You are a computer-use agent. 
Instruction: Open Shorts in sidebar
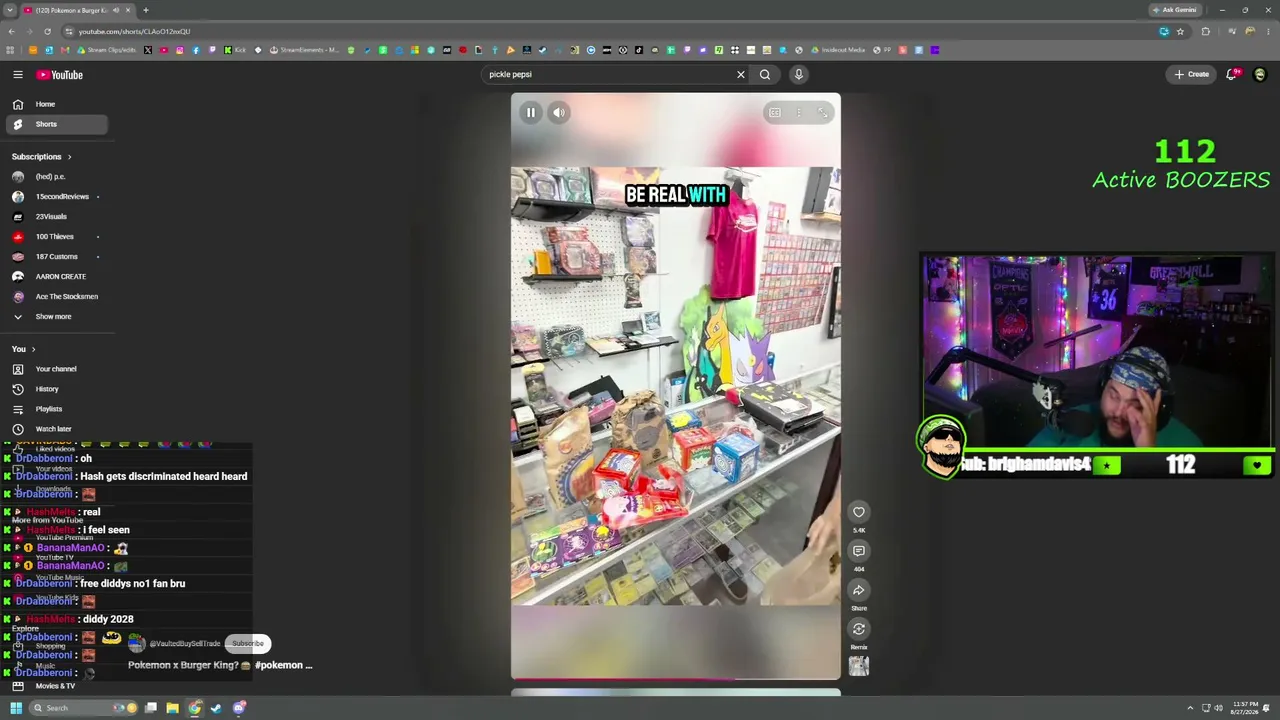(55, 124)
